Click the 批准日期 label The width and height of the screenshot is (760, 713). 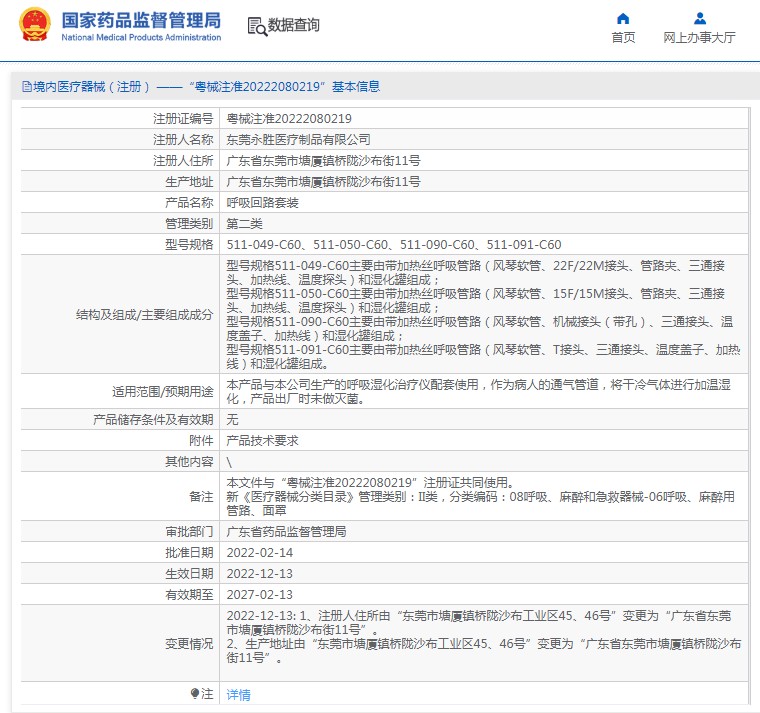[x=189, y=553]
